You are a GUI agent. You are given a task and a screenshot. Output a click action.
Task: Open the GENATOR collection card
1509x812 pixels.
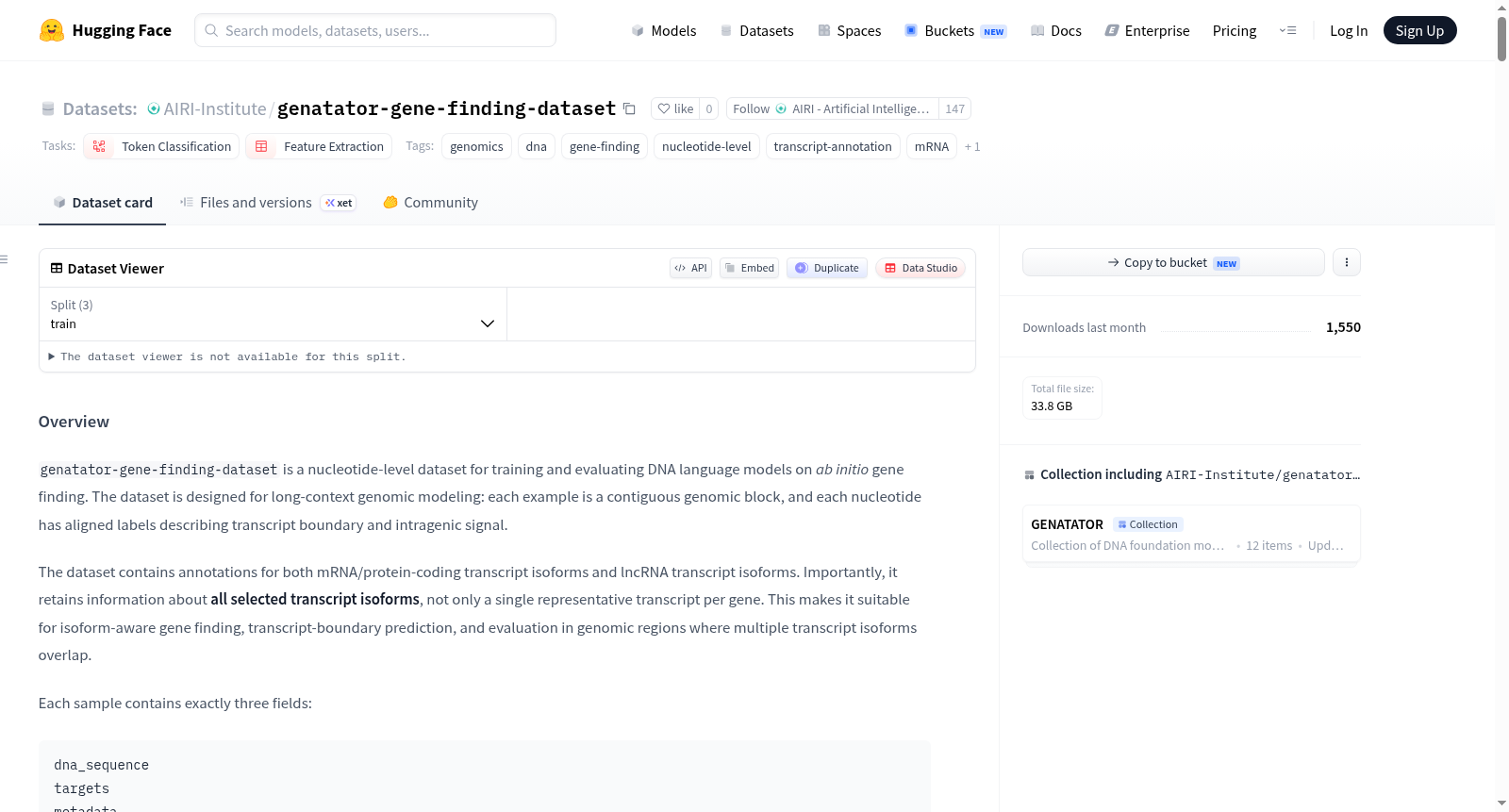click(1191, 534)
